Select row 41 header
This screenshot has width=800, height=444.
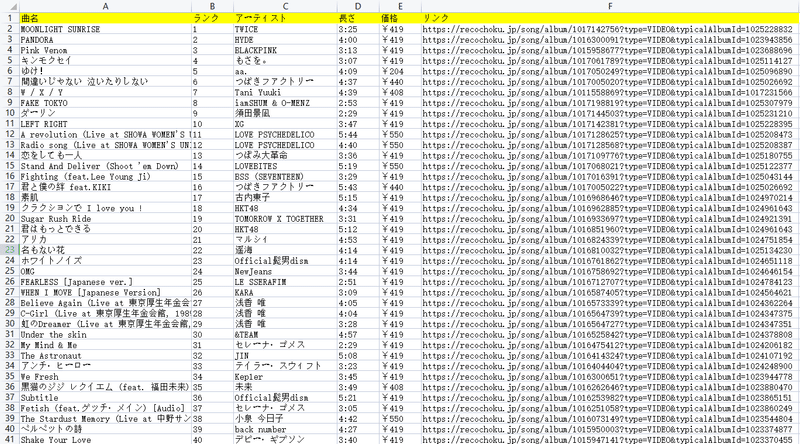10,439
